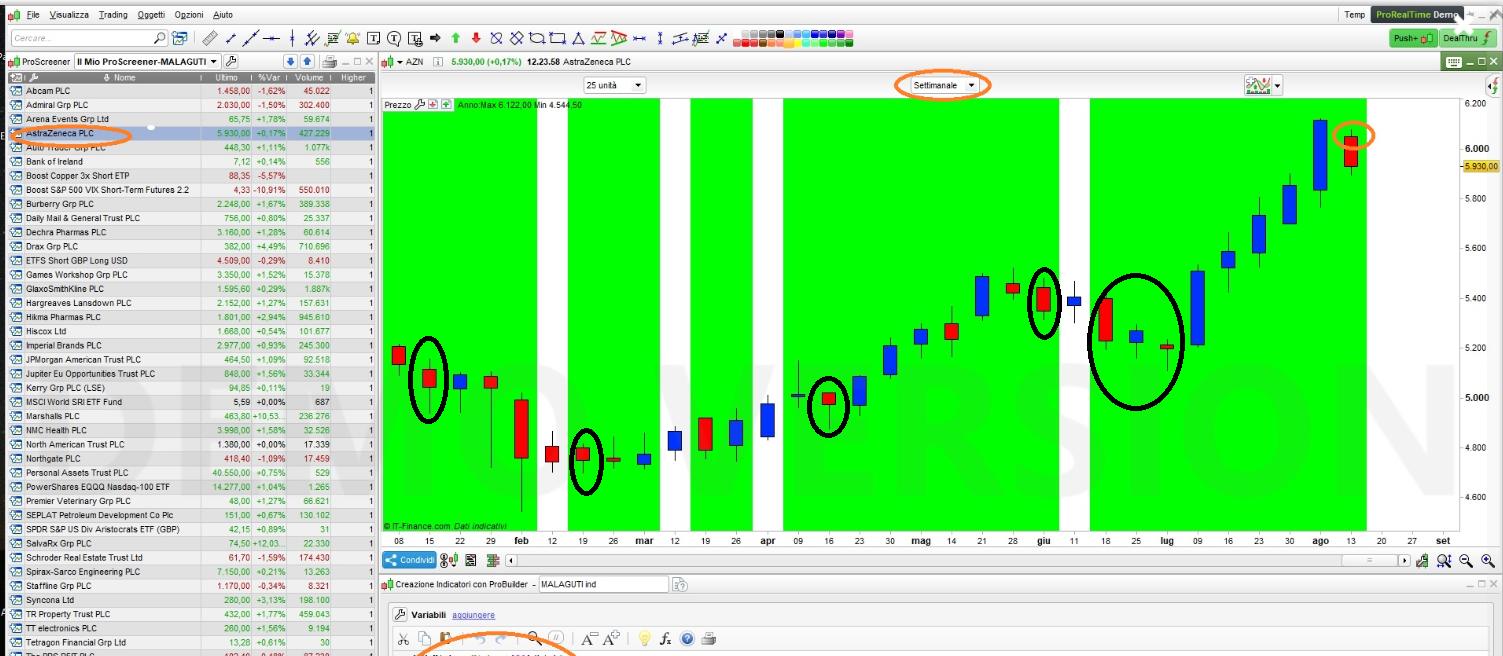Open the Settimanale timeframe dropdown
This screenshot has height=656, width=1503.
944,85
